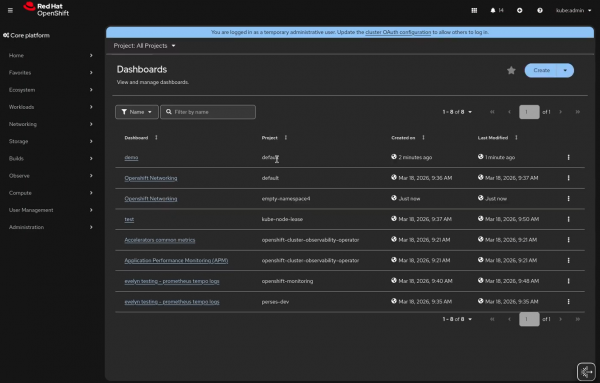Open Openshift Networking dashboard in default project
Viewport: 600px width, 383px height.
tap(151, 178)
